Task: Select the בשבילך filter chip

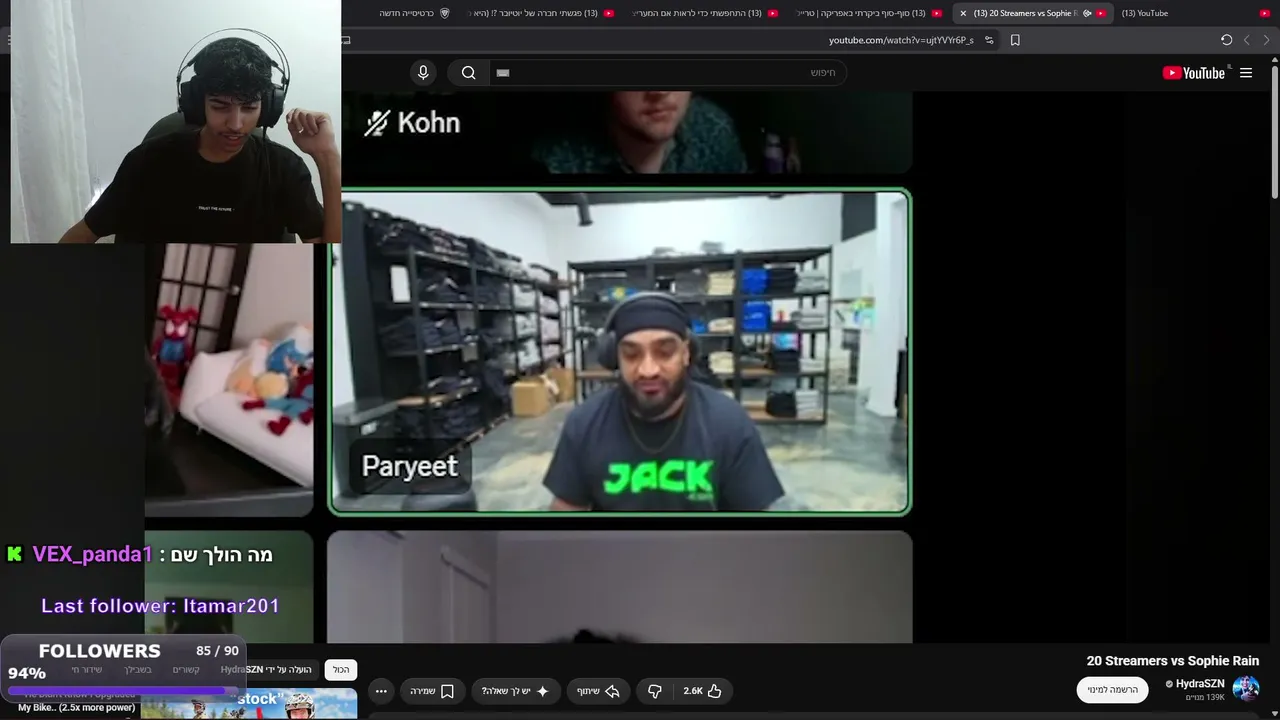Action: coord(138,670)
